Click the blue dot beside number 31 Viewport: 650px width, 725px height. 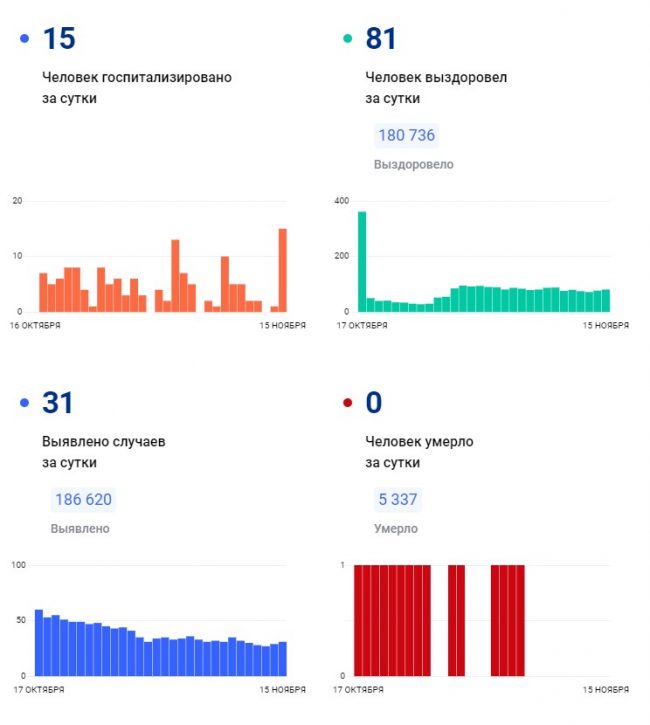[24, 403]
